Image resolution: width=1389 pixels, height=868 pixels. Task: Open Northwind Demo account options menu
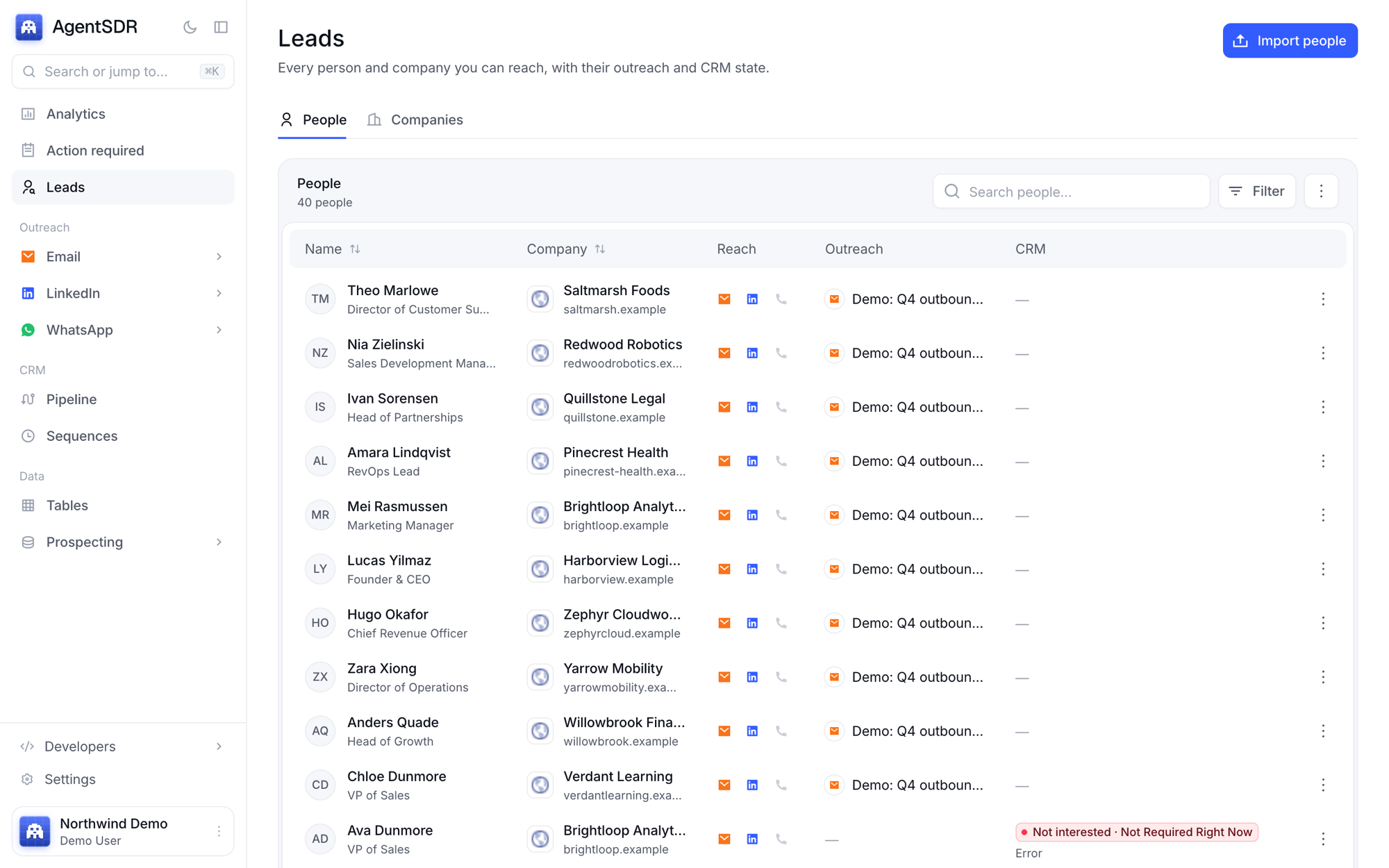219,831
